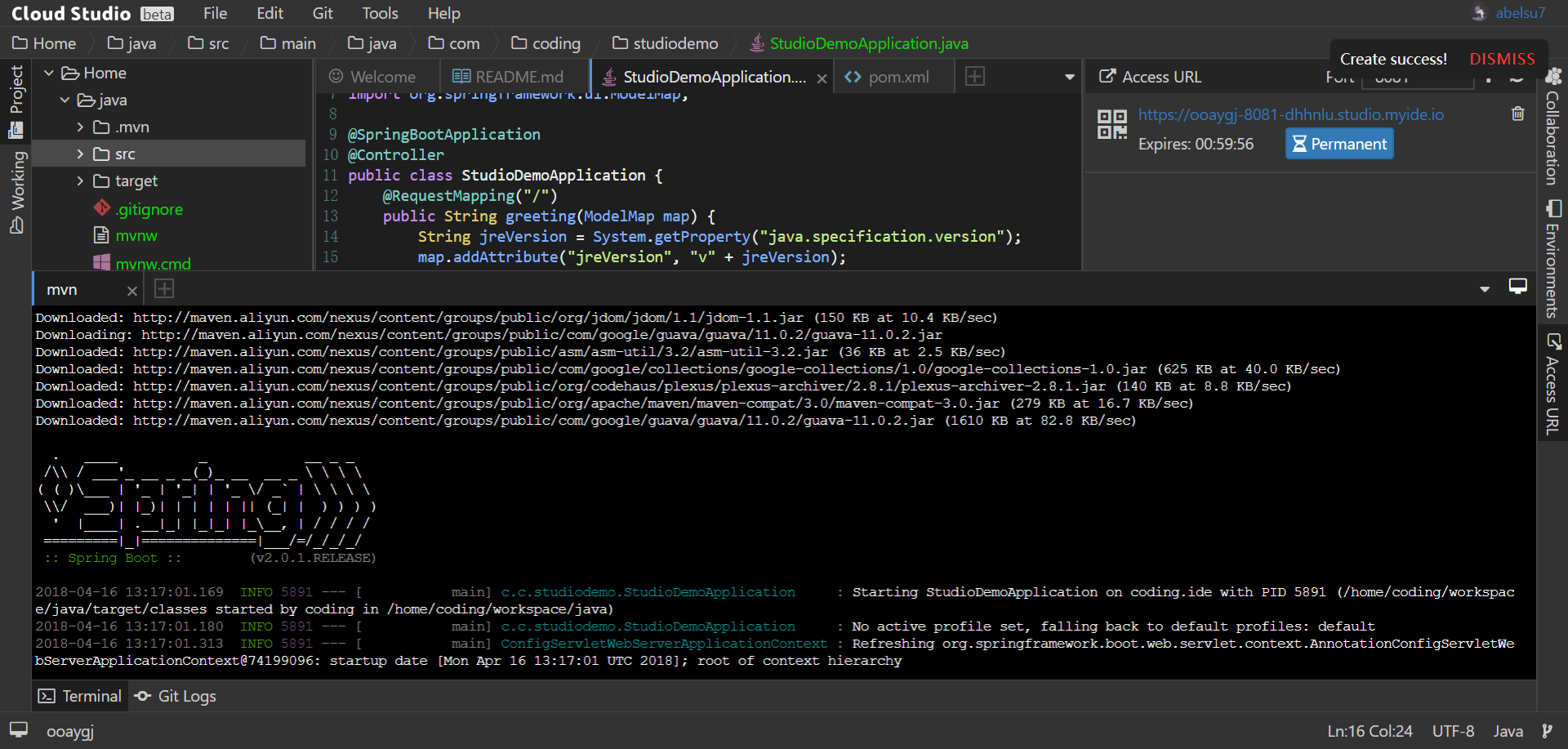The image size is (1568, 749).
Task: Expand the target folder
Action: point(80,181)
